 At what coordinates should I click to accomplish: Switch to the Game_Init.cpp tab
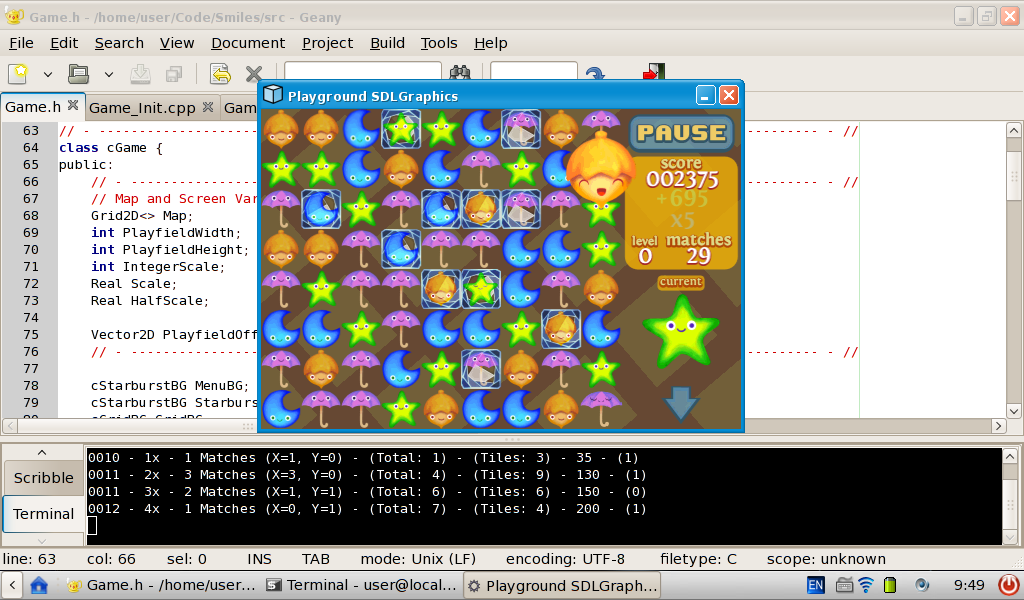[x=142, y=108]
